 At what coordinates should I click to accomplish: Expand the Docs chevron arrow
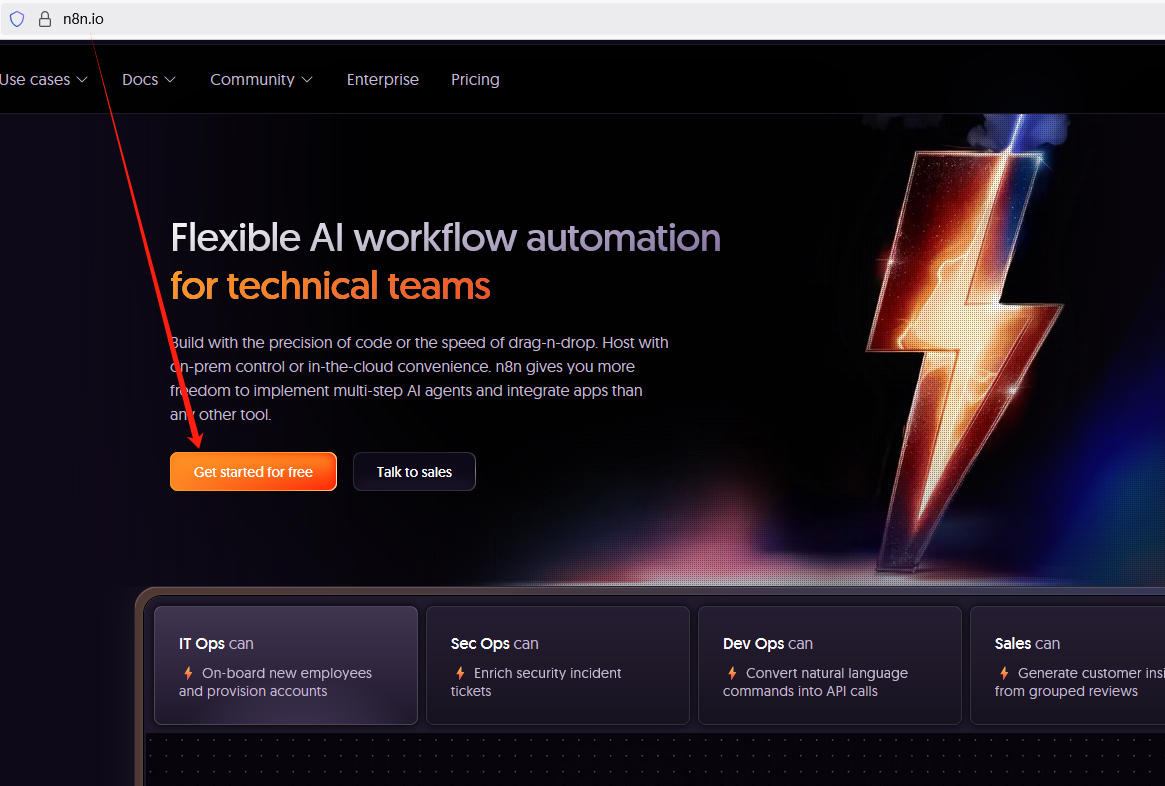click(x=170, y=79)
